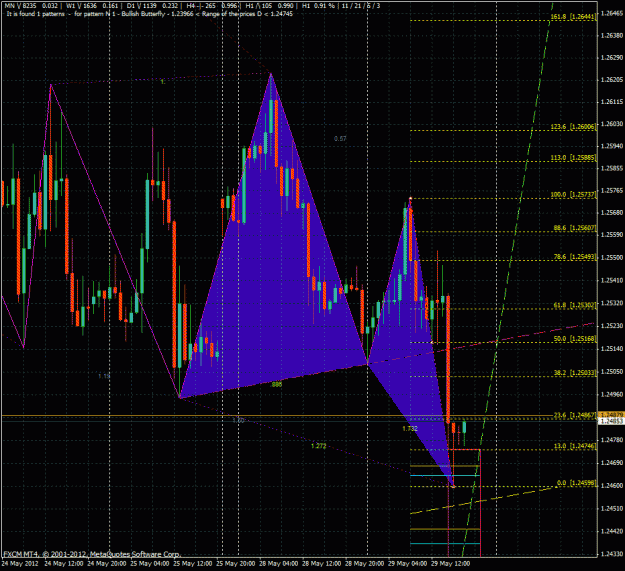Select the 1.26465 price axis value
The height and width of the screenshot is (571, 625).
click(x=611, y=13)
